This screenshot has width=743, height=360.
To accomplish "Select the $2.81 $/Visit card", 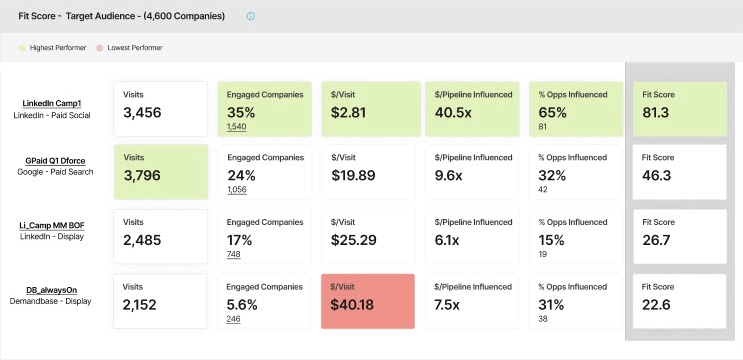I will [x=371, y=109].
